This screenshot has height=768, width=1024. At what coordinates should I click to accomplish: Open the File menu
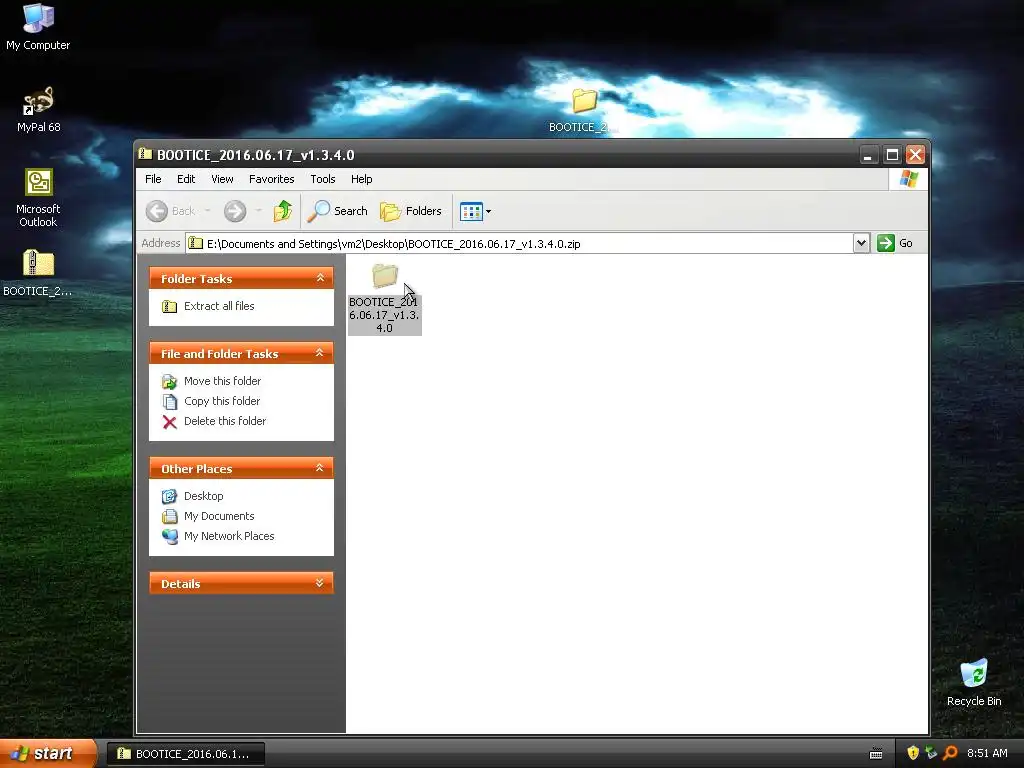[153, 179]
